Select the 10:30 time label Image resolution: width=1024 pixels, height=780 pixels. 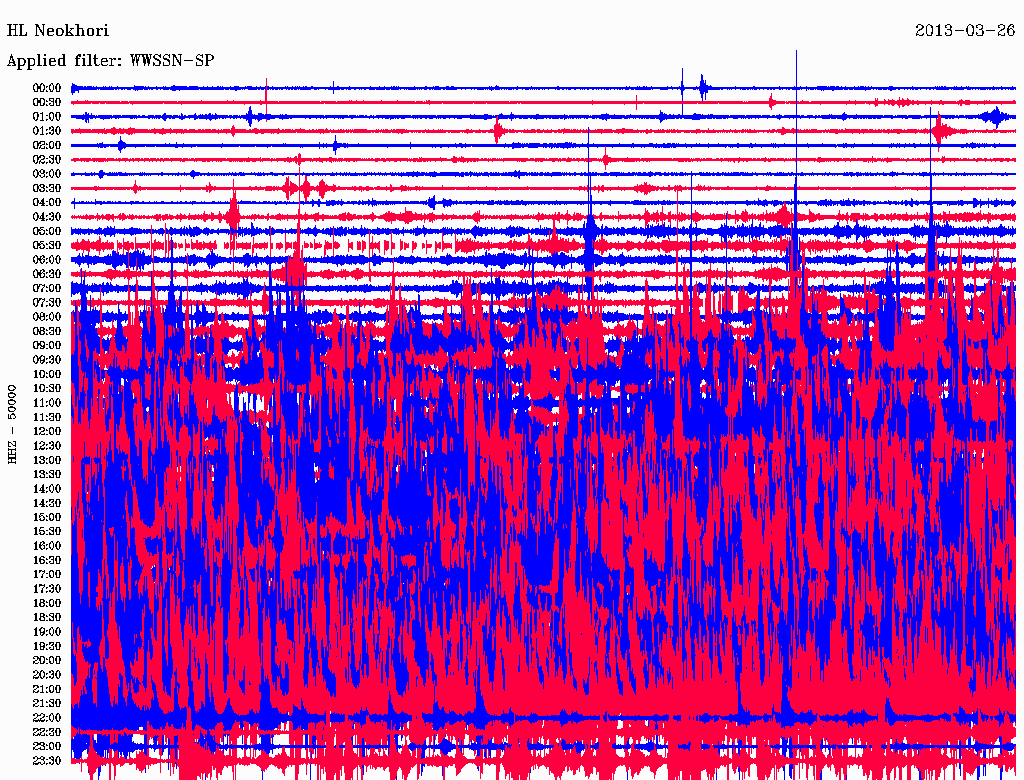(47, 388)
